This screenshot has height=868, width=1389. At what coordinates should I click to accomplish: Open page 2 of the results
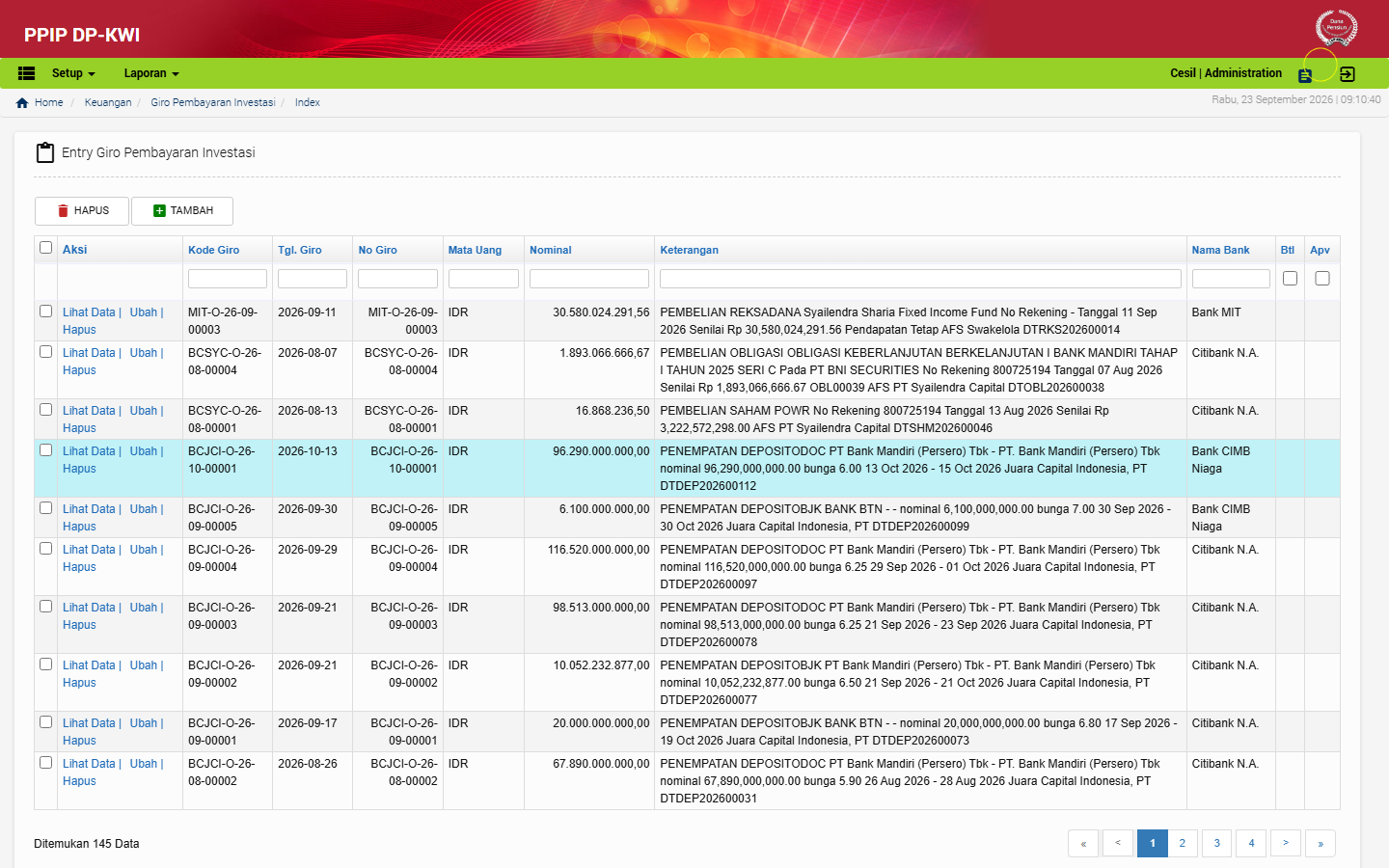[1183, 843]
